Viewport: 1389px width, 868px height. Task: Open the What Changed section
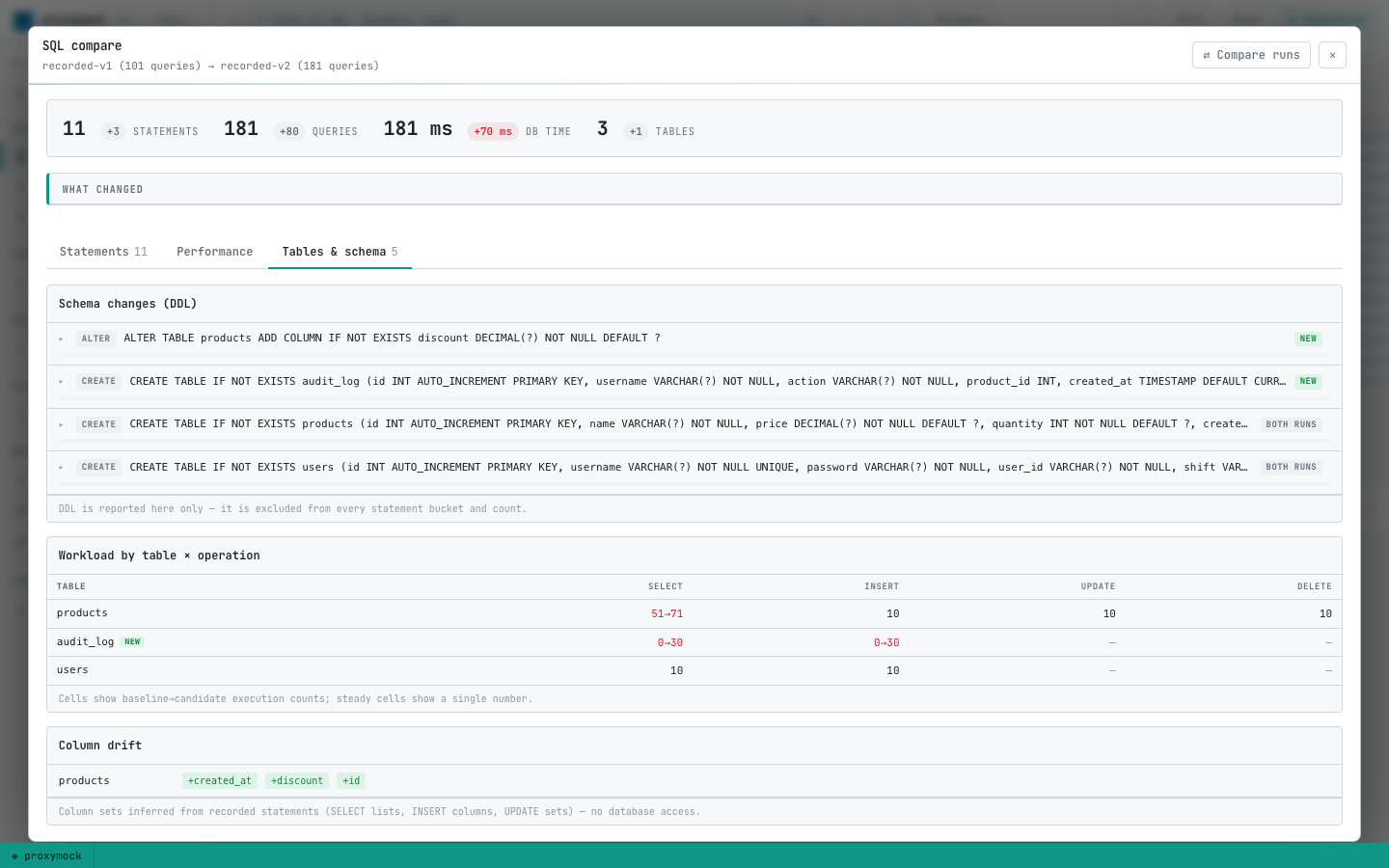click(x=694, y=189)
